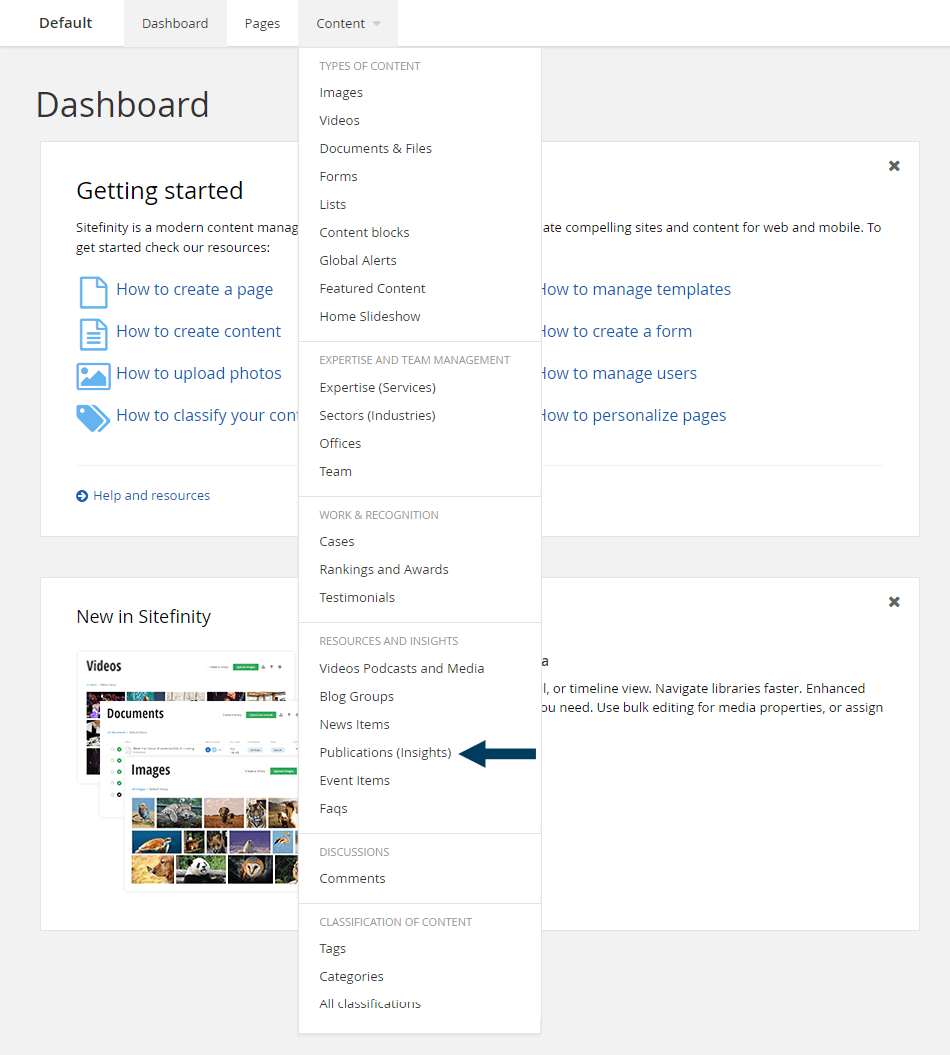Screen dimensions: 950x1055
Task: Open News Items menu item
Action: coord(355,725)
